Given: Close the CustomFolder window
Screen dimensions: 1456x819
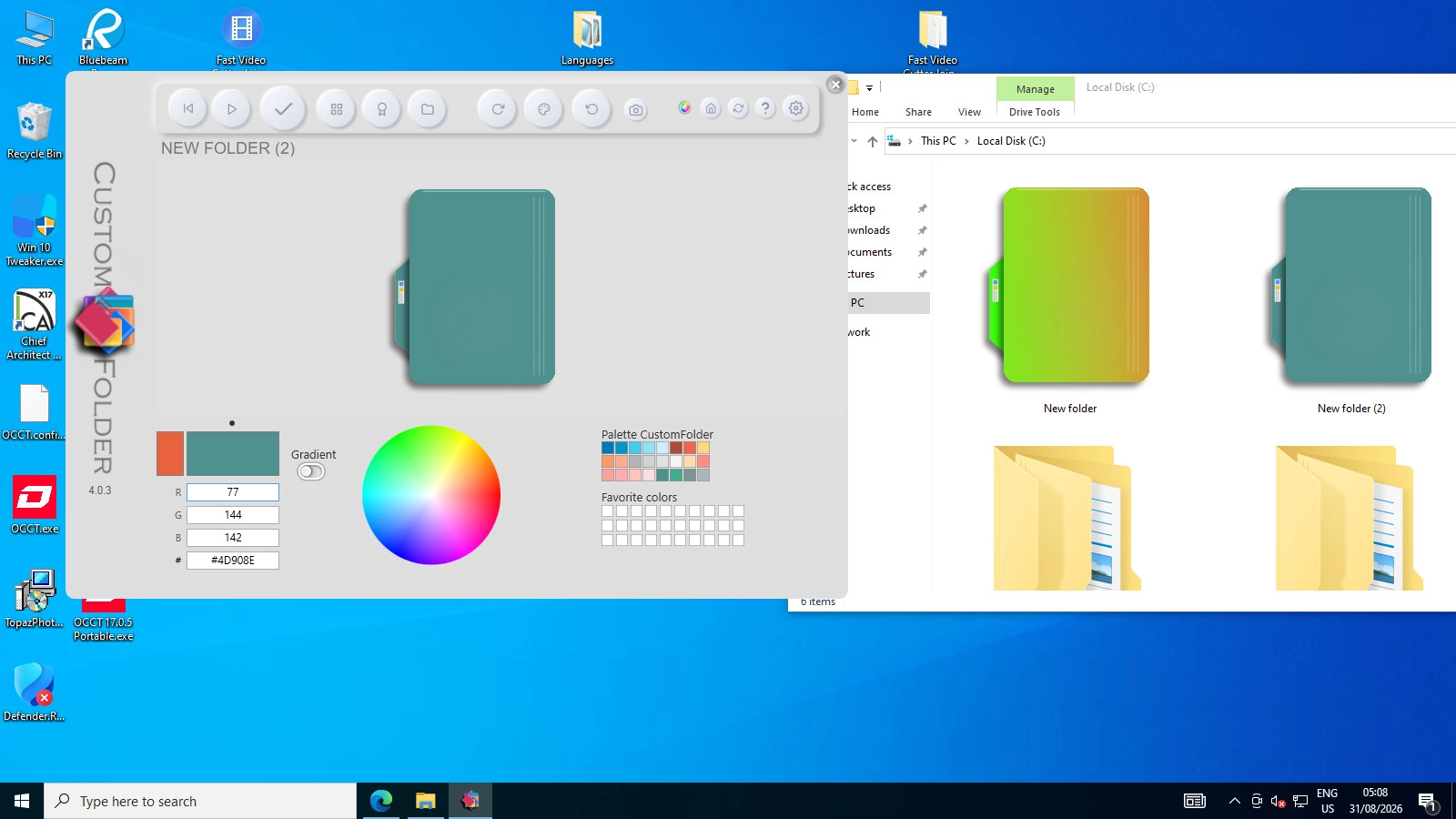Looking at the screenshot, I should point(835,85).
